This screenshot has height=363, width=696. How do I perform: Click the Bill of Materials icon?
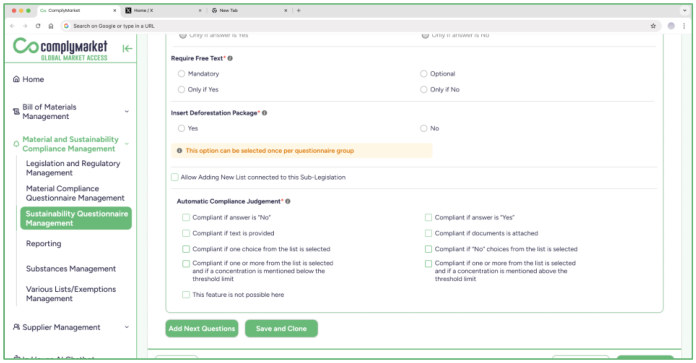(x=16, y=112)
